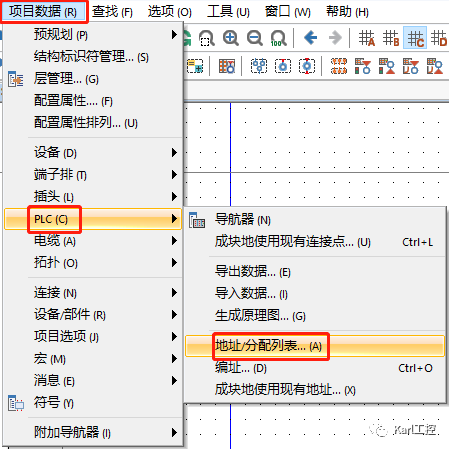This screenshot has height=449, width=449.
Task: Click second red hourglass symbol icon
Action: pos(387,66)
